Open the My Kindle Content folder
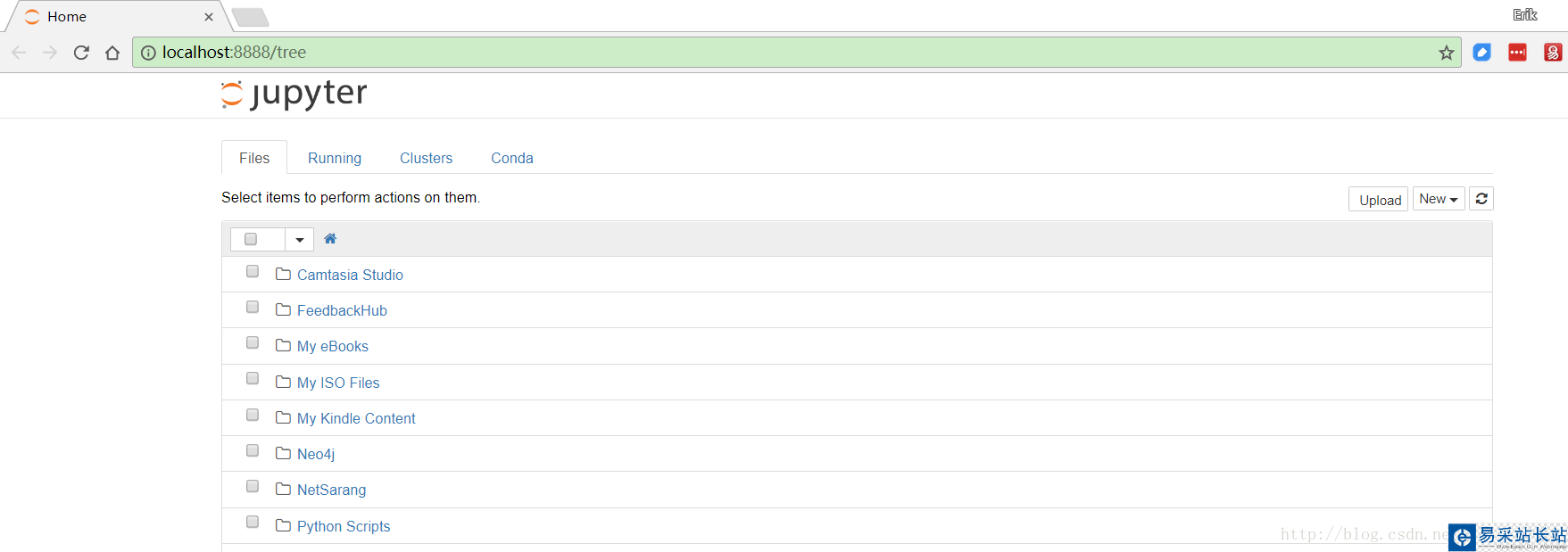 [x=356, y=418]
